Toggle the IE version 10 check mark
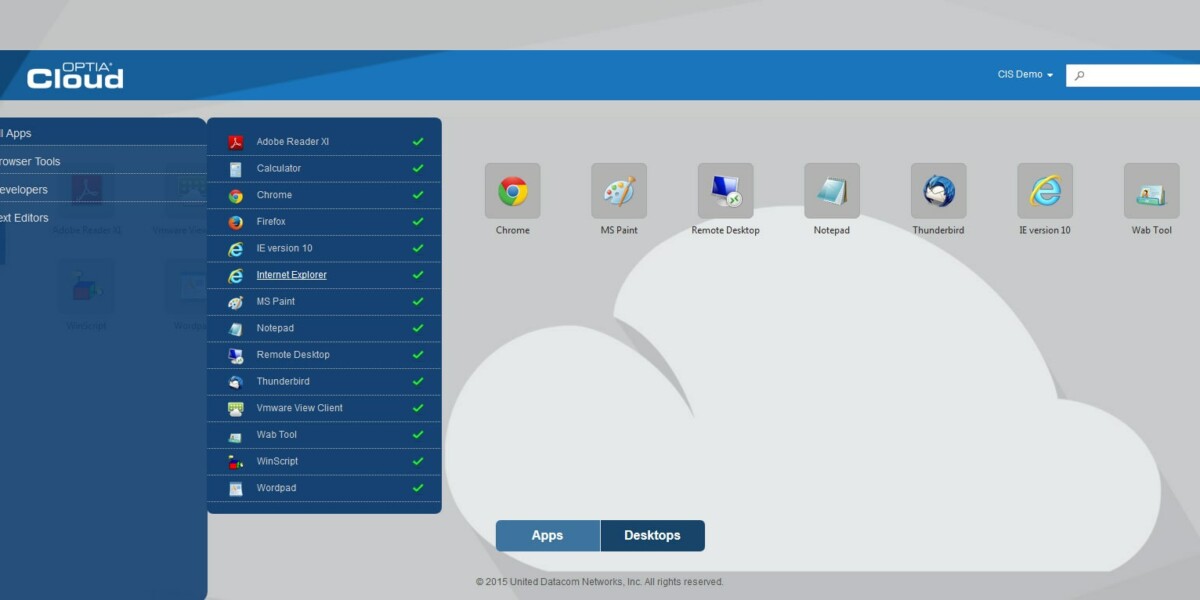Image resolution: width=1200 pixels, height=600 pixels. (418, 248)
